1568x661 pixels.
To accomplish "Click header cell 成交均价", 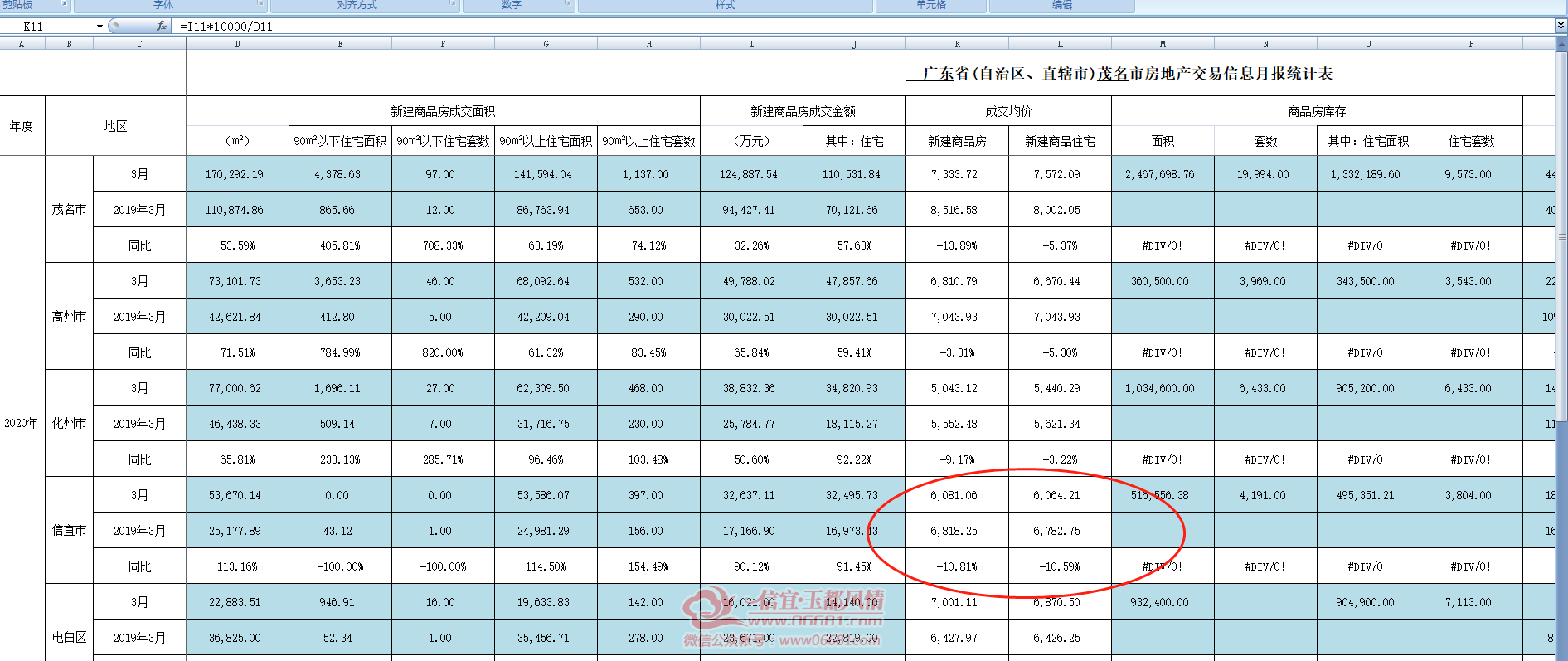I will click(1009, 111).
